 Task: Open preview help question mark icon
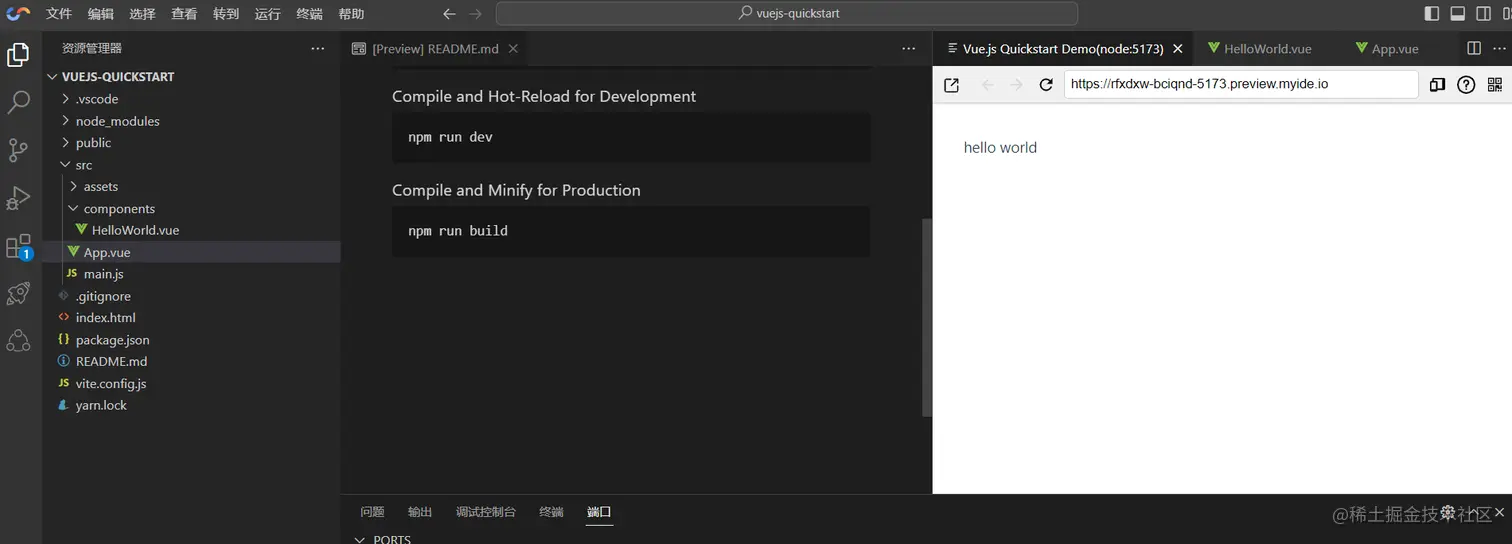(x=1466, y=85)
